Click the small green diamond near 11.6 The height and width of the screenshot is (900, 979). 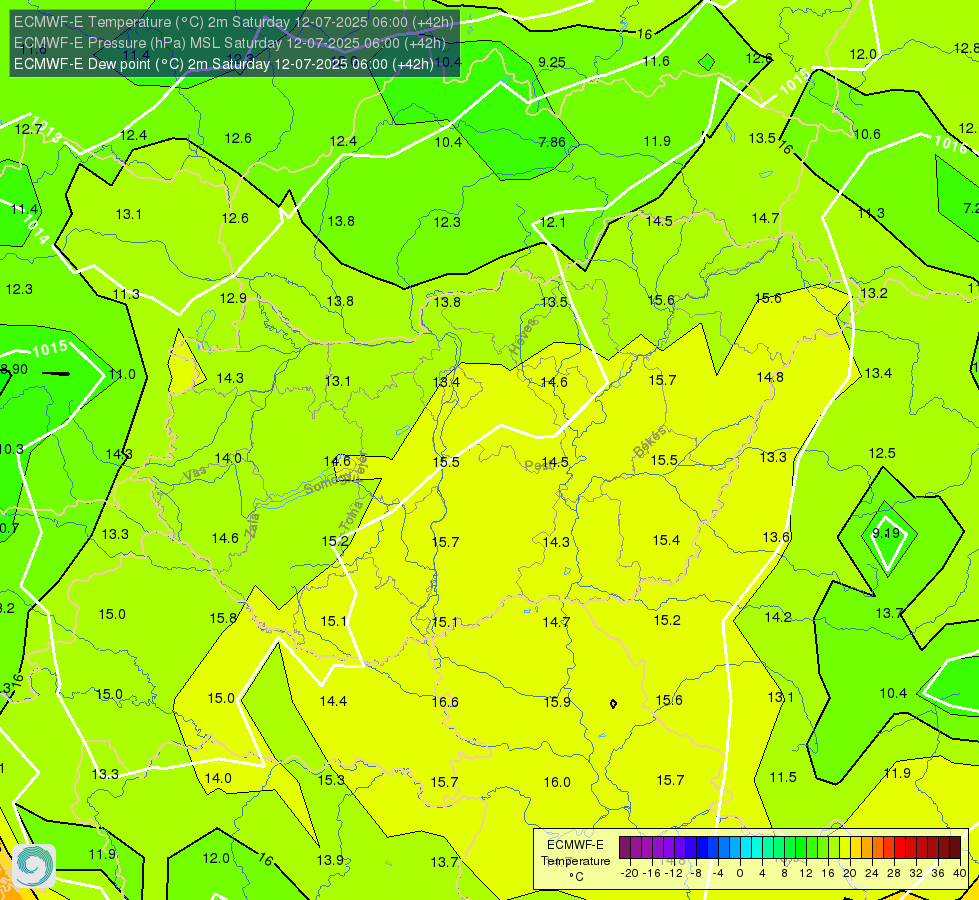click(x=707, y=62)
